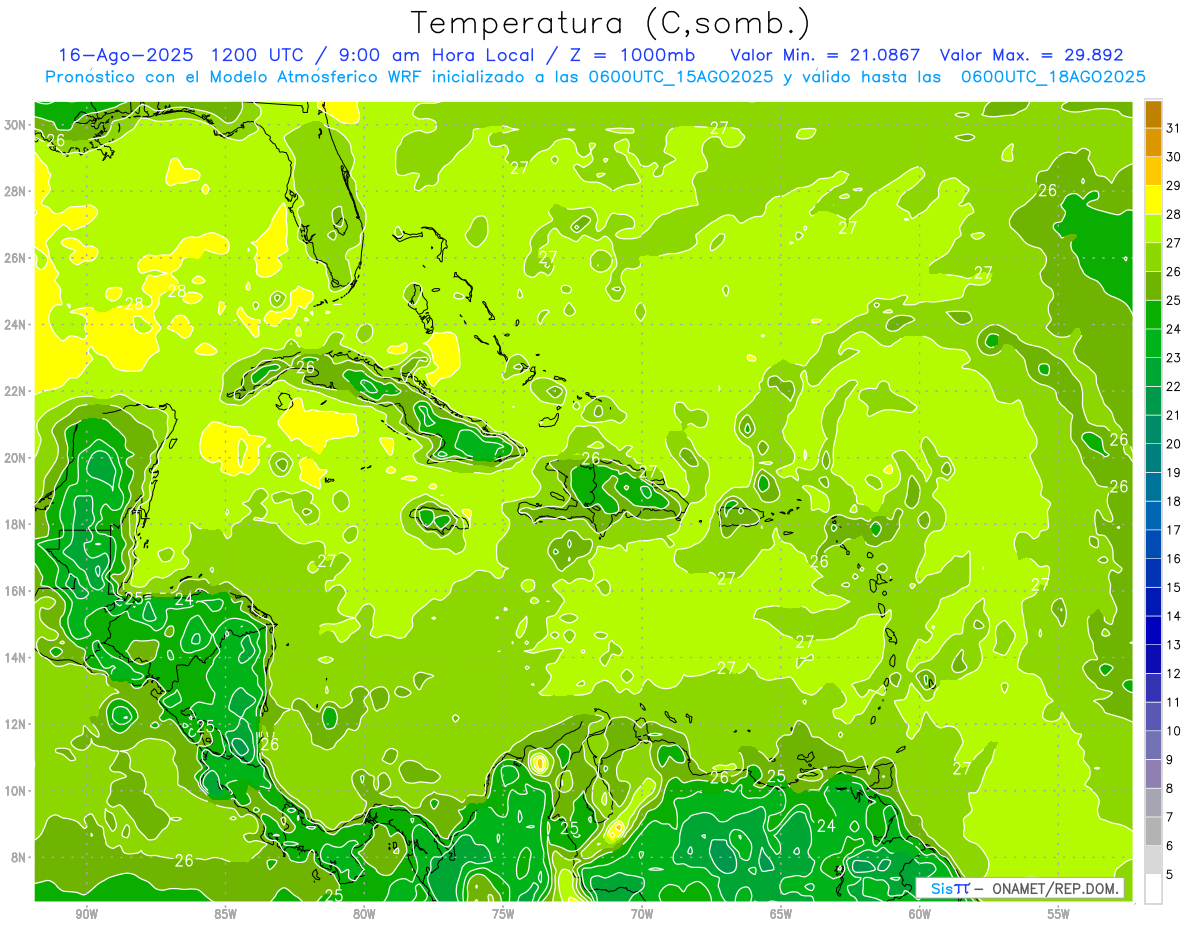This screenshot has height=927, width=1200.
Task: Select the "1200 UTC" time text
Action: tap(256, 55)
